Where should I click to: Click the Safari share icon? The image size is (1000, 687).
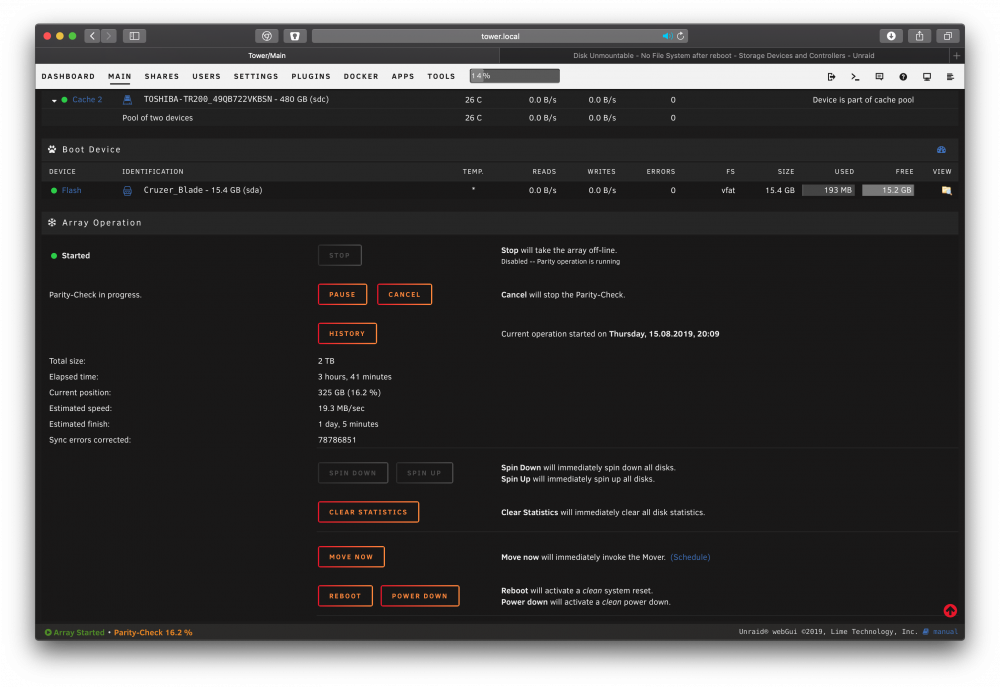[x=919, y=36]
